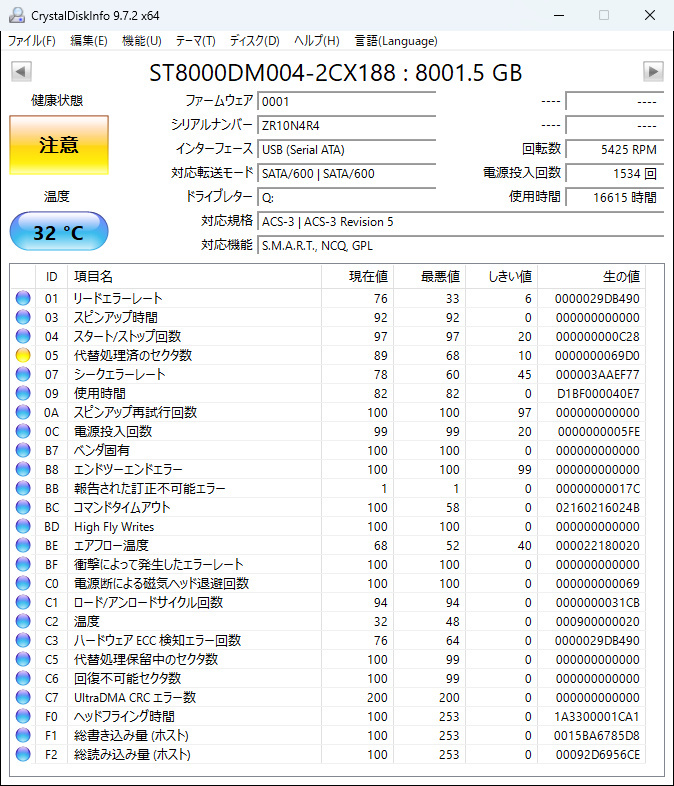
Task: Click the 回復不可能セクタ数 row name
Action: (127, 678)
